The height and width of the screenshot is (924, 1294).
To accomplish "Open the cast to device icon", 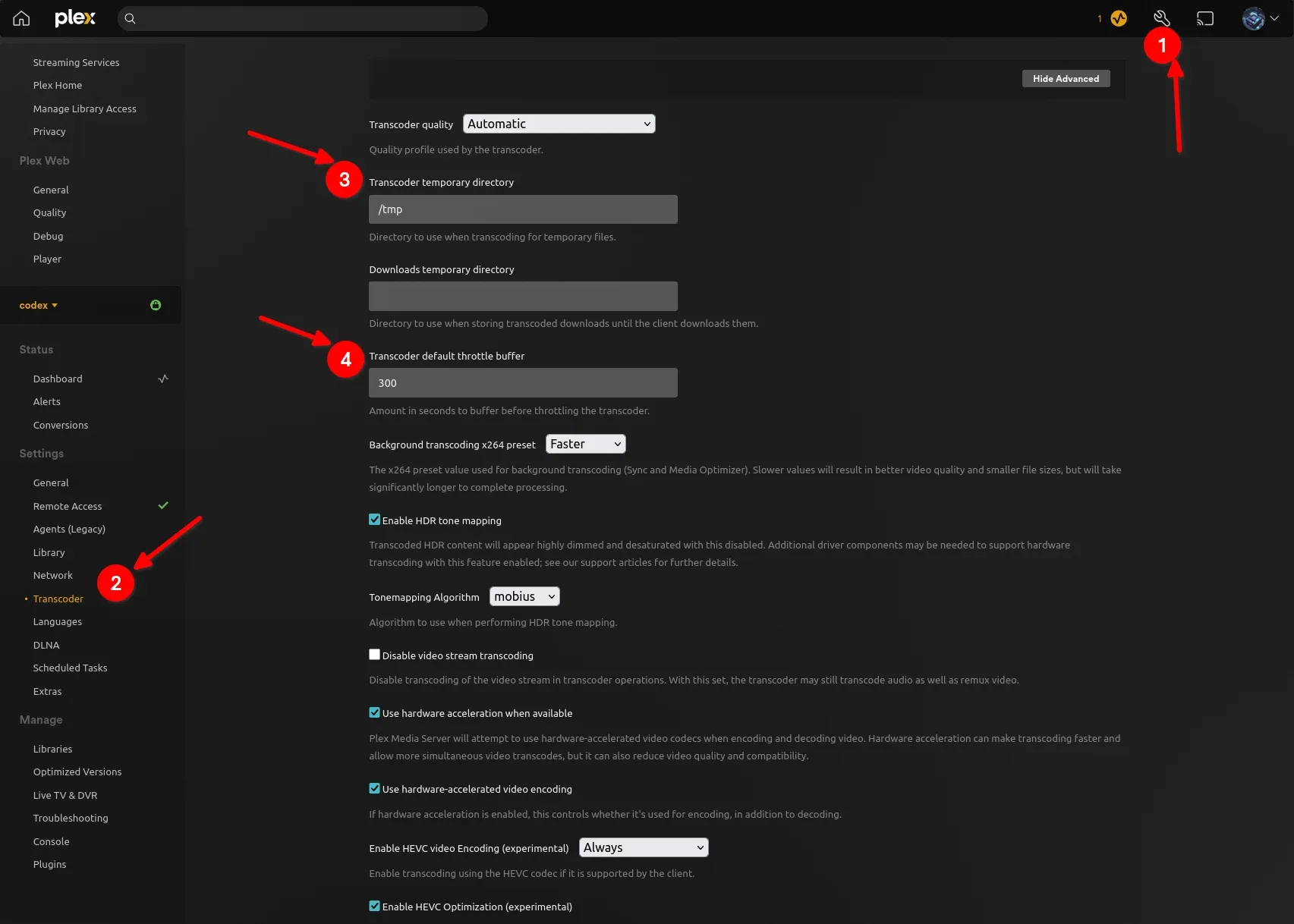I will coord(1205,18).
